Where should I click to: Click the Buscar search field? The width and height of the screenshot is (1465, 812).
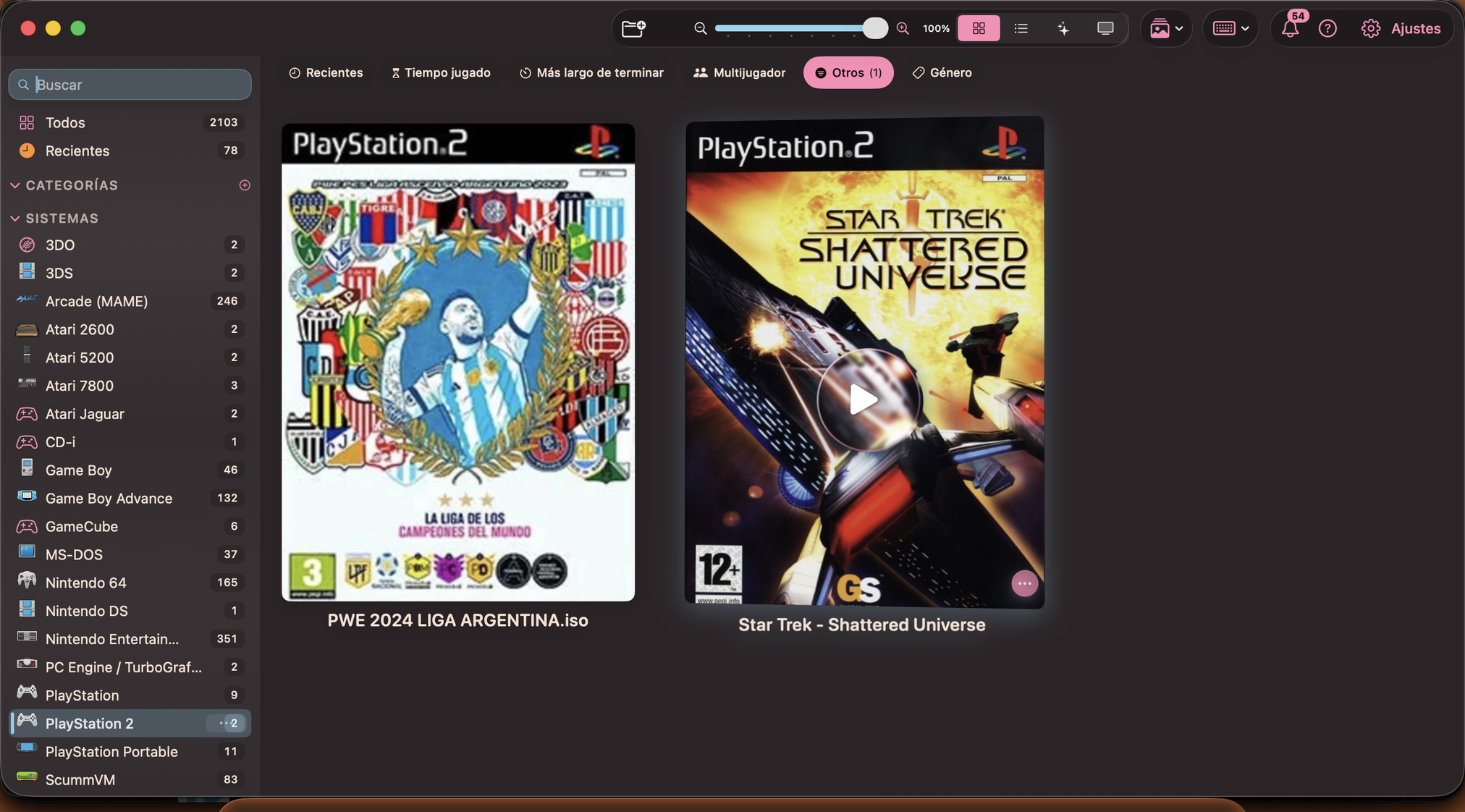[130, 85]
